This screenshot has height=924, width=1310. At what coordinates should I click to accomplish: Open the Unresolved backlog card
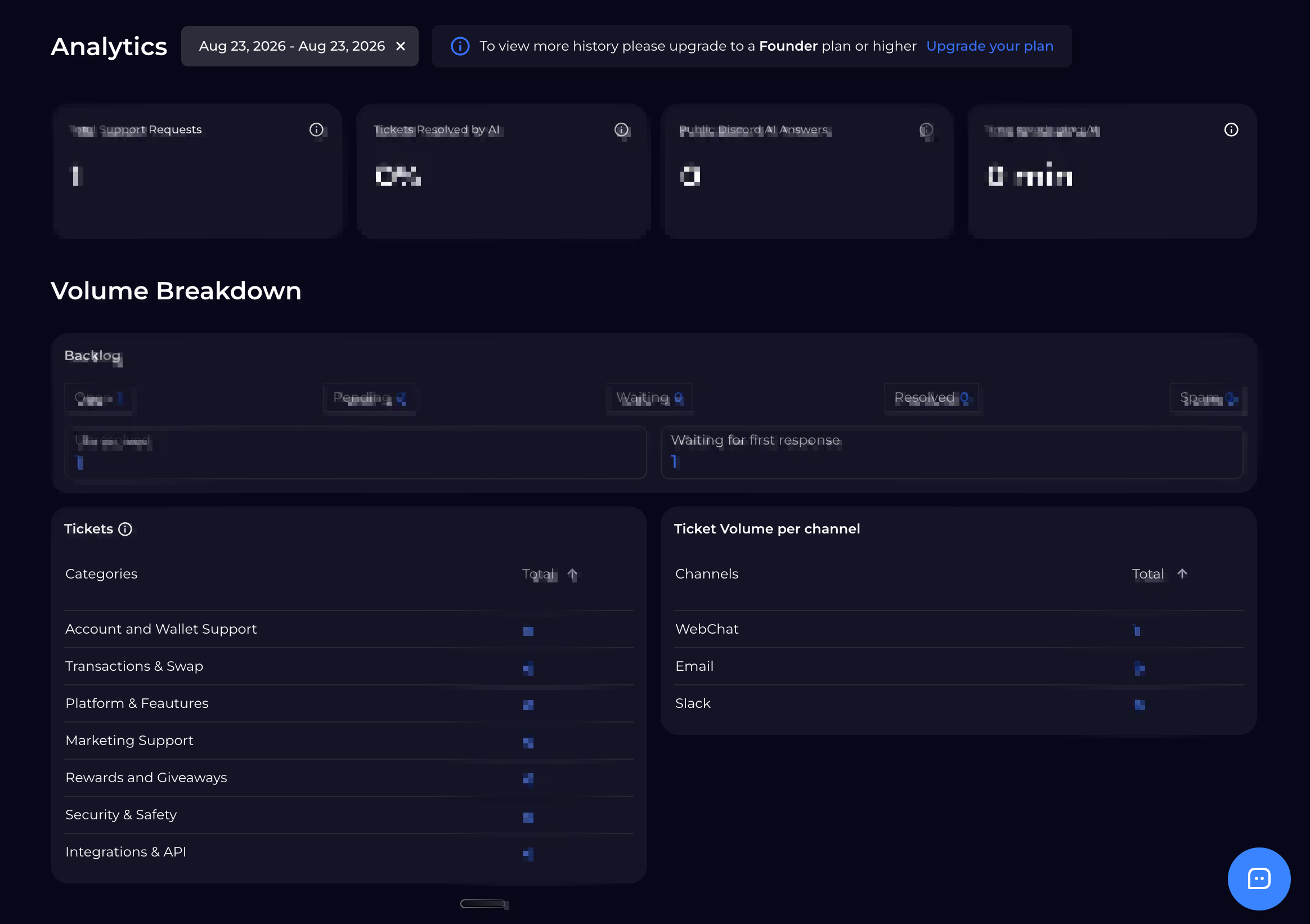pyautogui.click(x=355, y=452)
